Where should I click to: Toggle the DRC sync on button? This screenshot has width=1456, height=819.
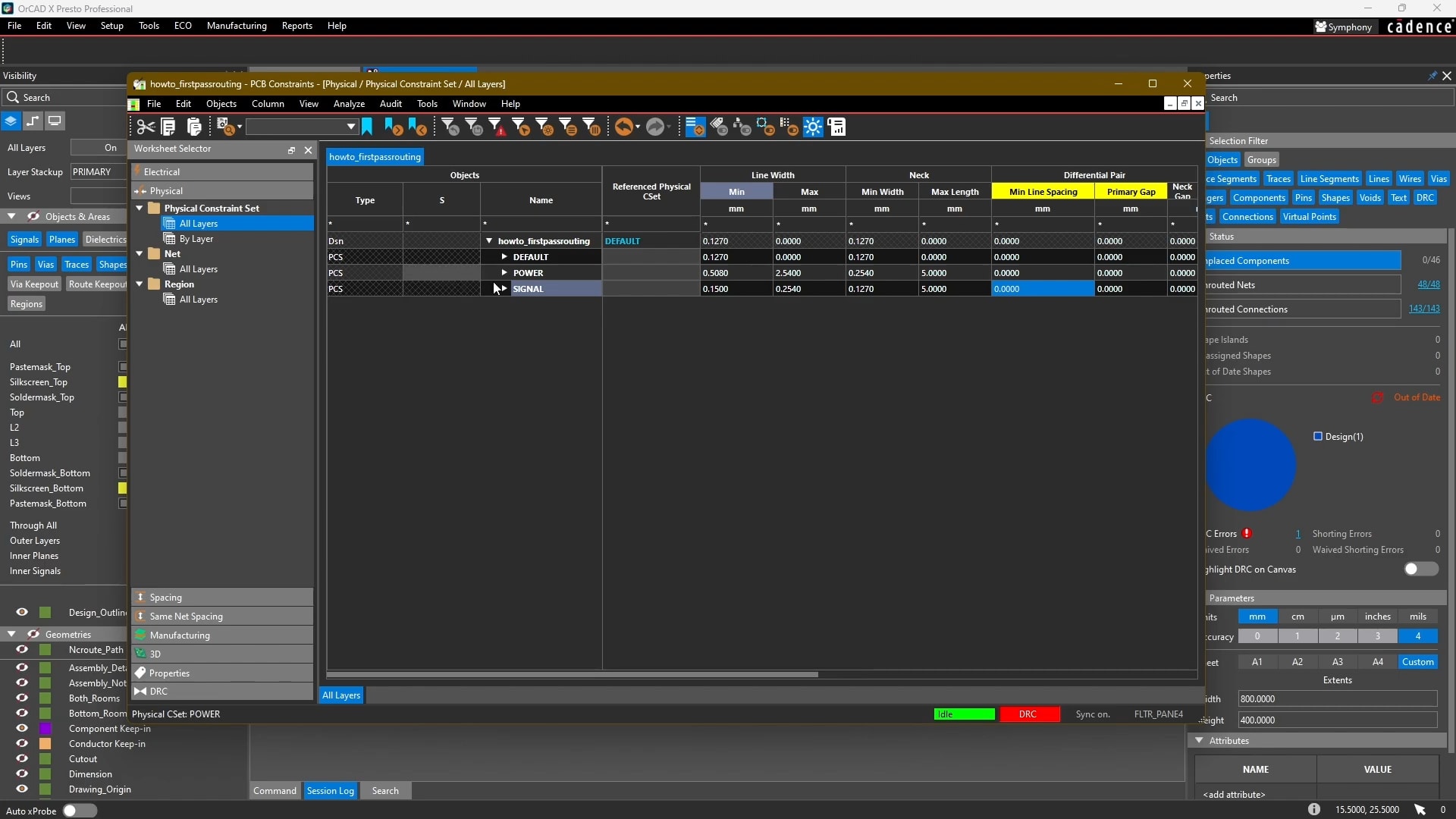click(x=1092, y=714)
